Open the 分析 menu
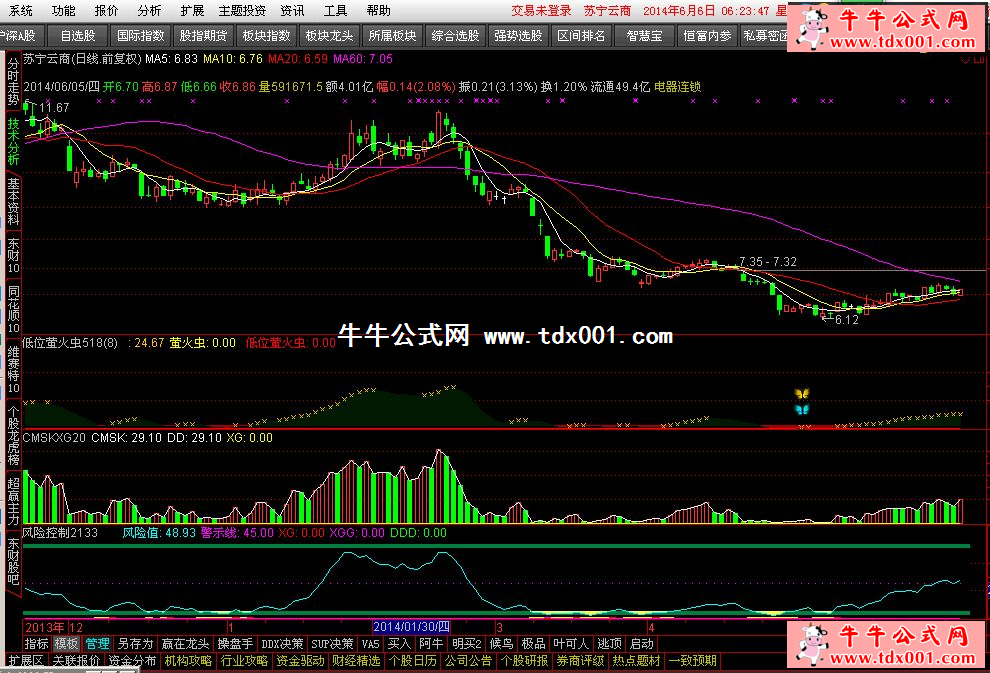This screenshot has width=990, height=673. coord(149,10)
